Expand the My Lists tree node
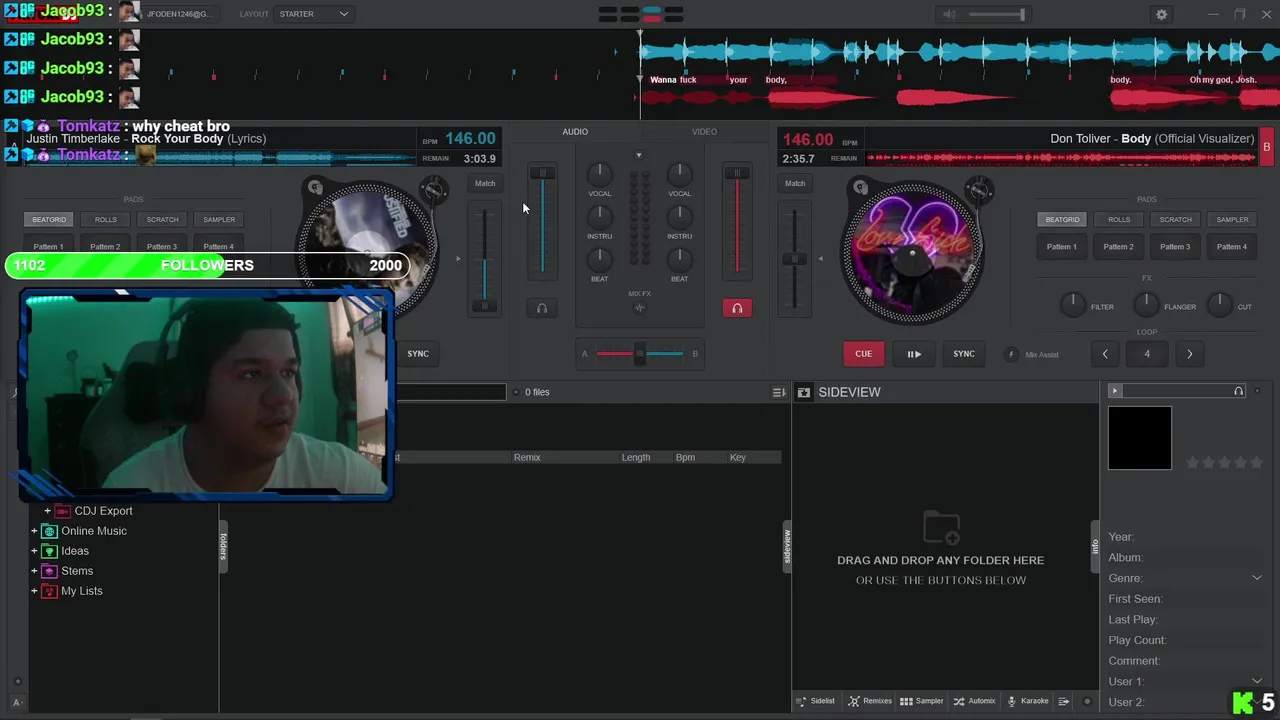The width and height of the screenshot is (1280, 720). coord(34,591)
